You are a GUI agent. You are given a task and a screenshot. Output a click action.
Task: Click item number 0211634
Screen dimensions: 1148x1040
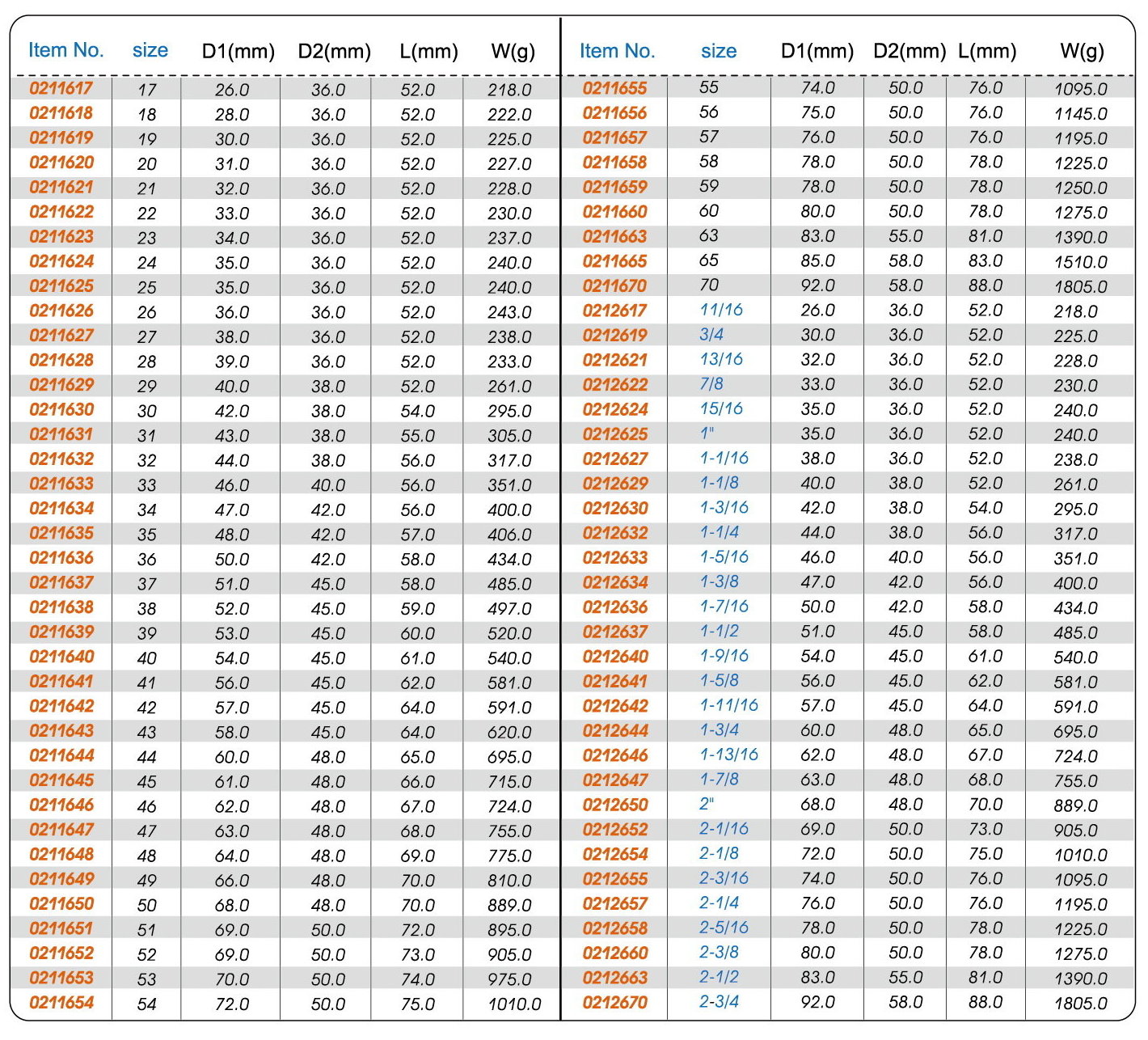tap(61, 509)
